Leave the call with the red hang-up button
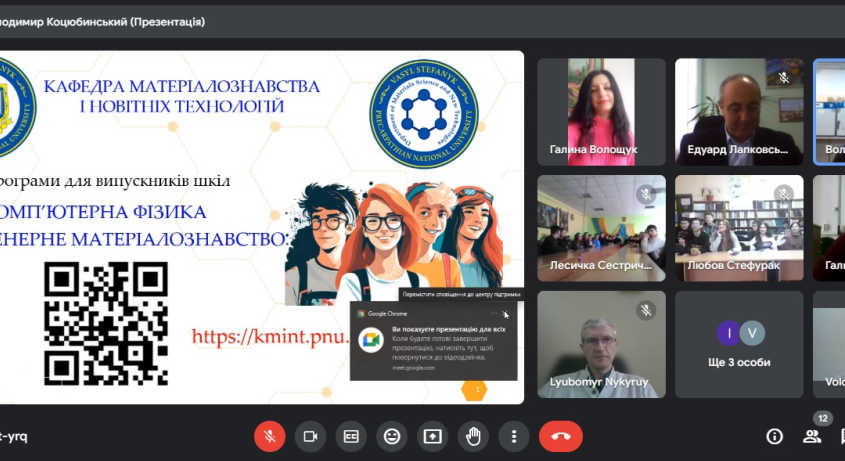 [560, 436]
